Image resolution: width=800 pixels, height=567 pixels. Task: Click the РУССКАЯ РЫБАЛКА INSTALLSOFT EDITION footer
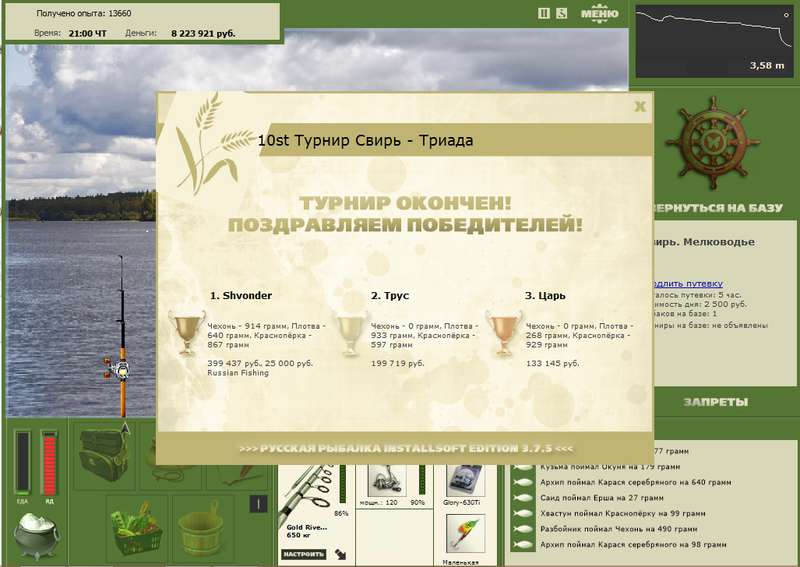[406, 449]
